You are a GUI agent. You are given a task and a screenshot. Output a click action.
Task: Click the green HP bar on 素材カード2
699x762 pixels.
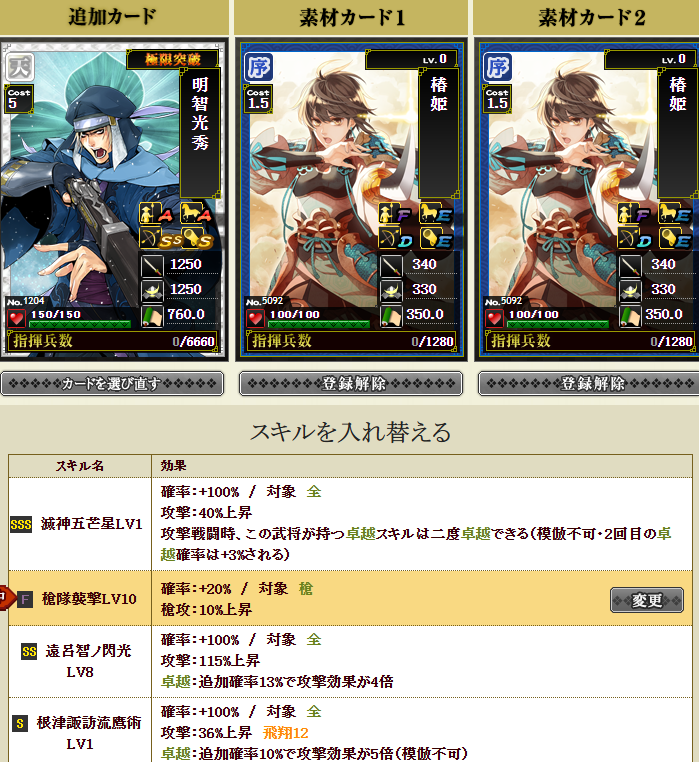pyautogui.click(x=557, y=324)
